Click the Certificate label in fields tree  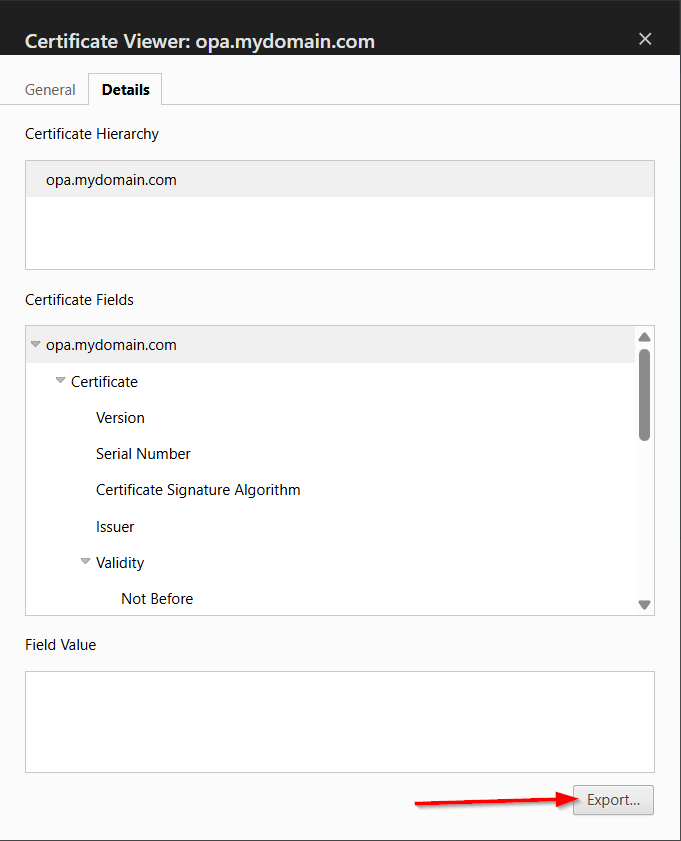(104, 381)
